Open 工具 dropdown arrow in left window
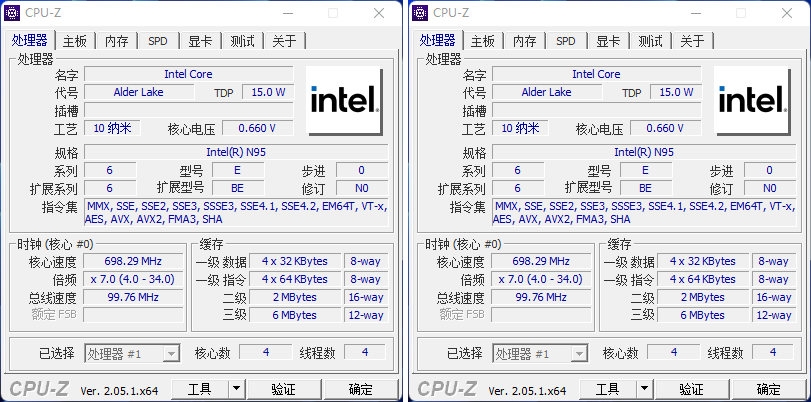Viewport: 811px width, 402px height. tap(236, 389)
